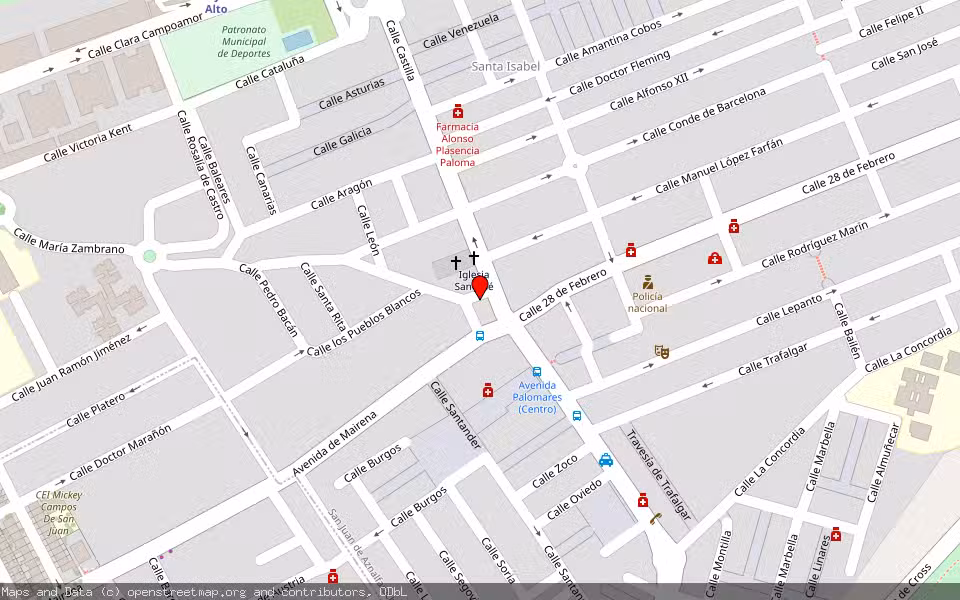Click the Calle Manuel López Farfán label

[x=719, y=166]
